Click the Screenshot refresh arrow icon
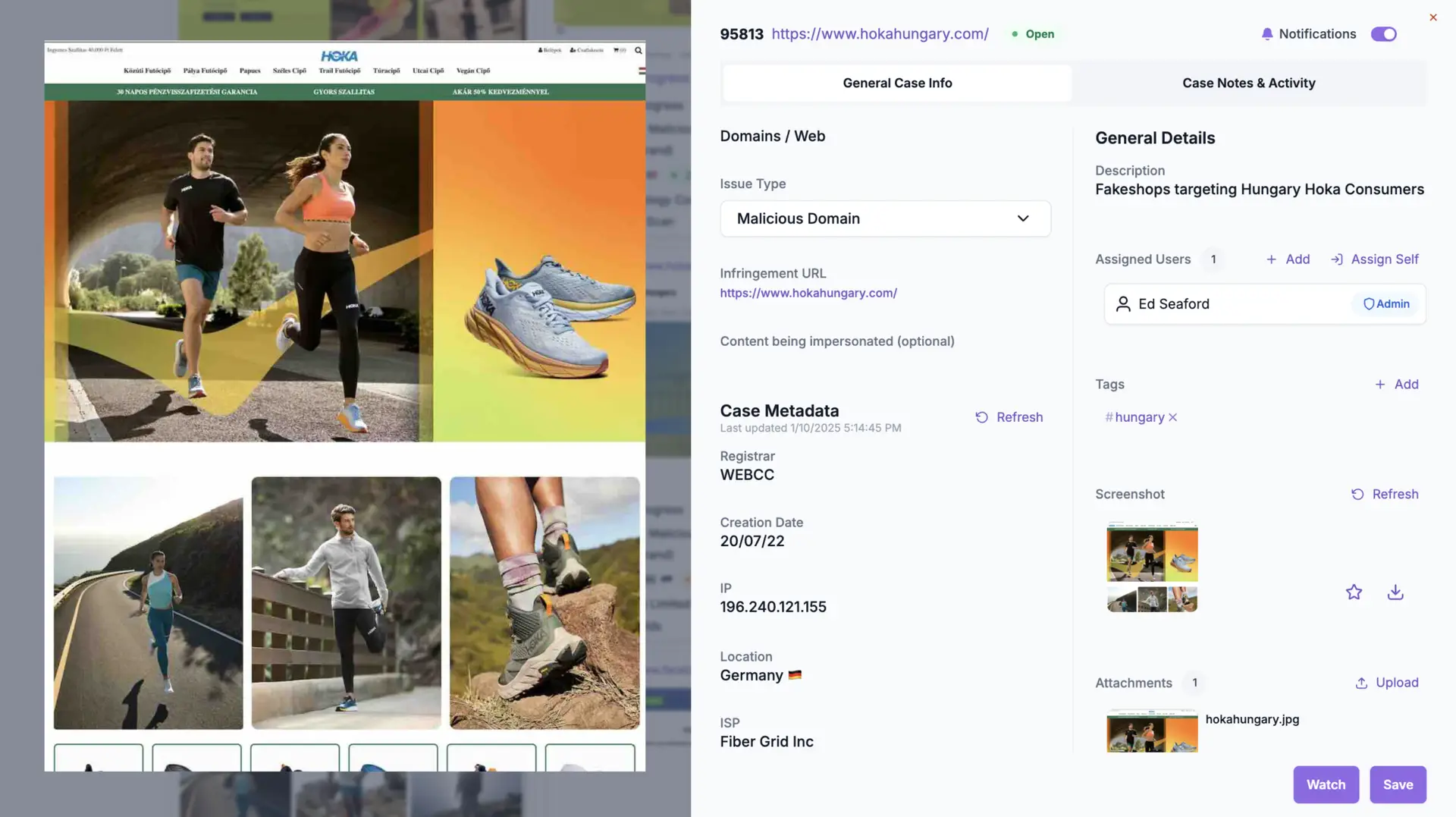 point(1357,495)
